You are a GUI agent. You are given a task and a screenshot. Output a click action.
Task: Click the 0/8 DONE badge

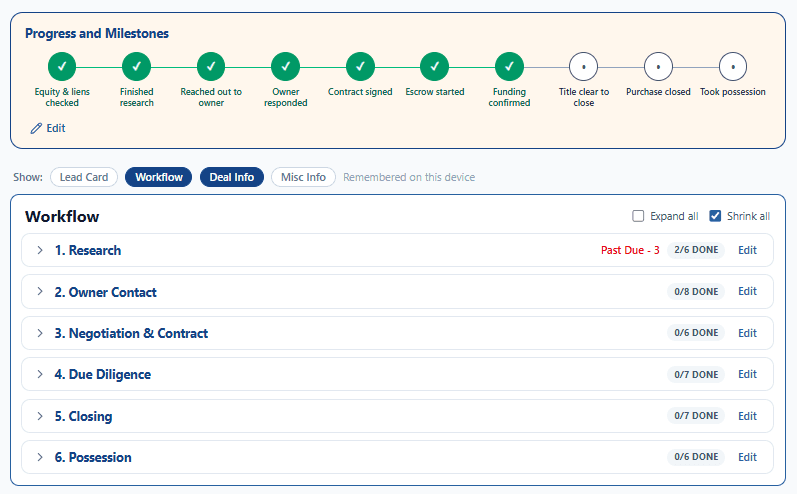[x=696, y=291]
